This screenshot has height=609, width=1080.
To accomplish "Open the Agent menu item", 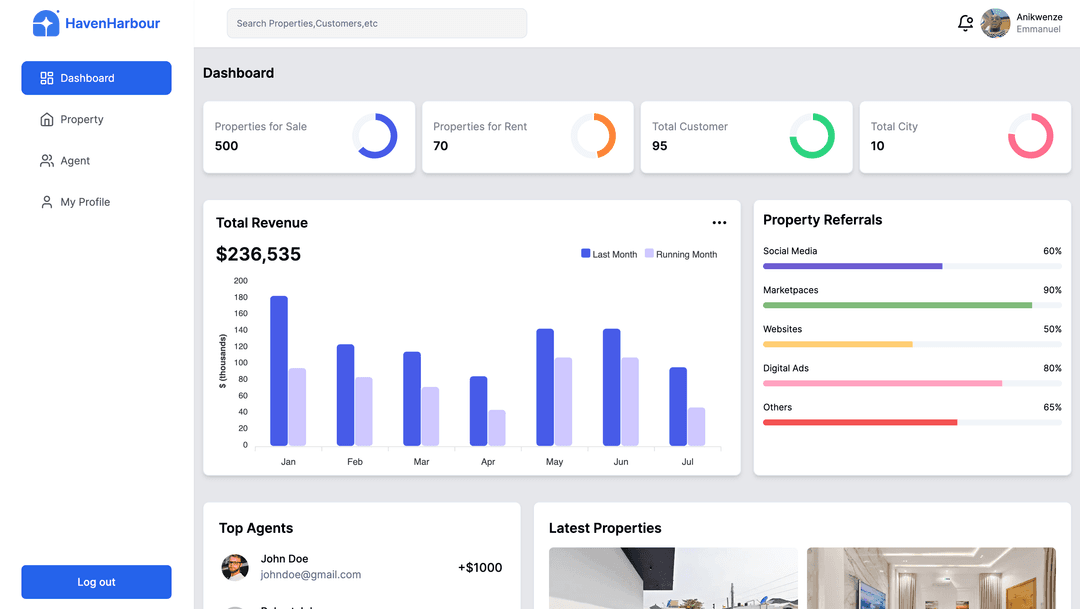I will coord(75,161).
